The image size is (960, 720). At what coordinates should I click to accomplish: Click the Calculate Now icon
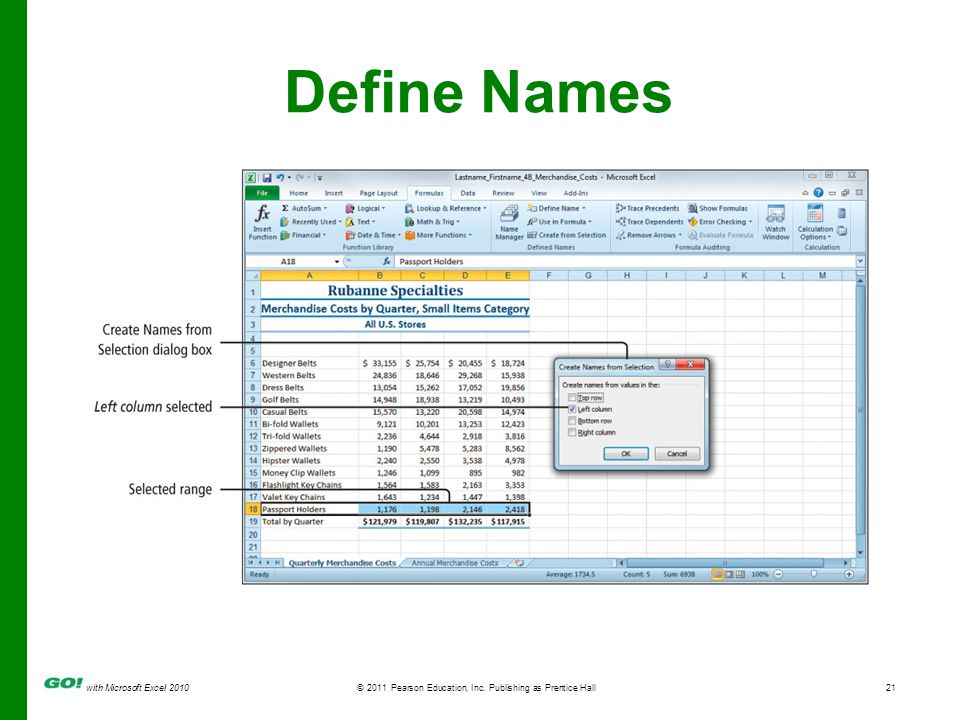(842, 214)
